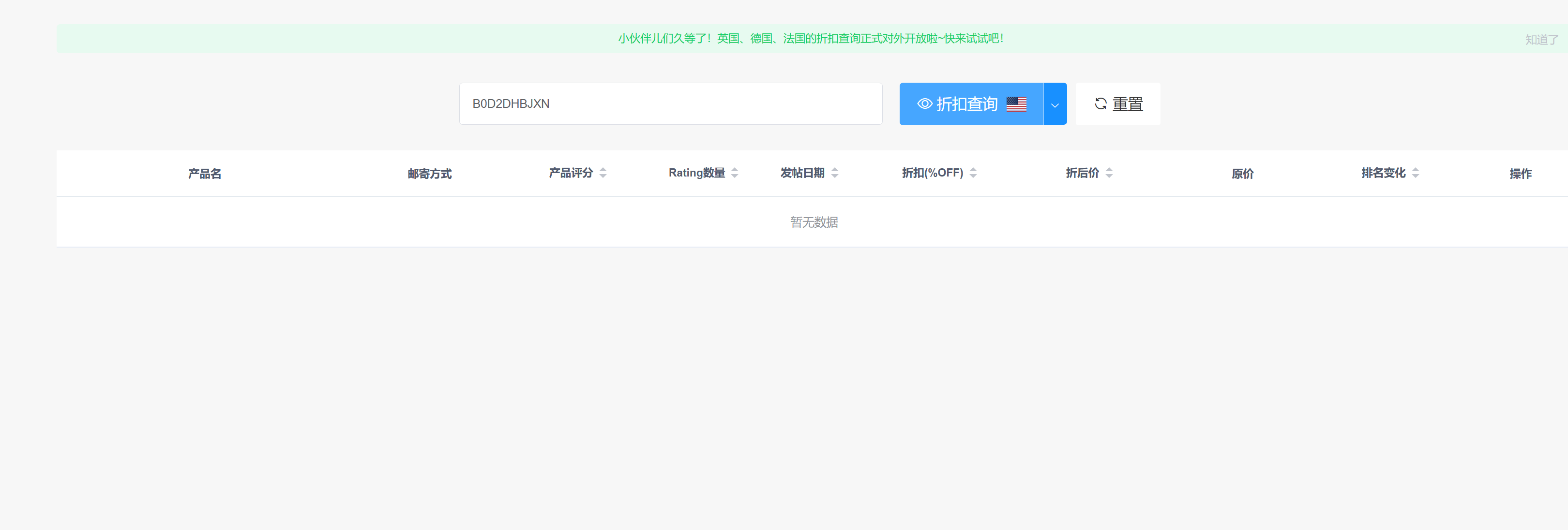Click the sort icon beside 折后价

[x=1109, y=172]
